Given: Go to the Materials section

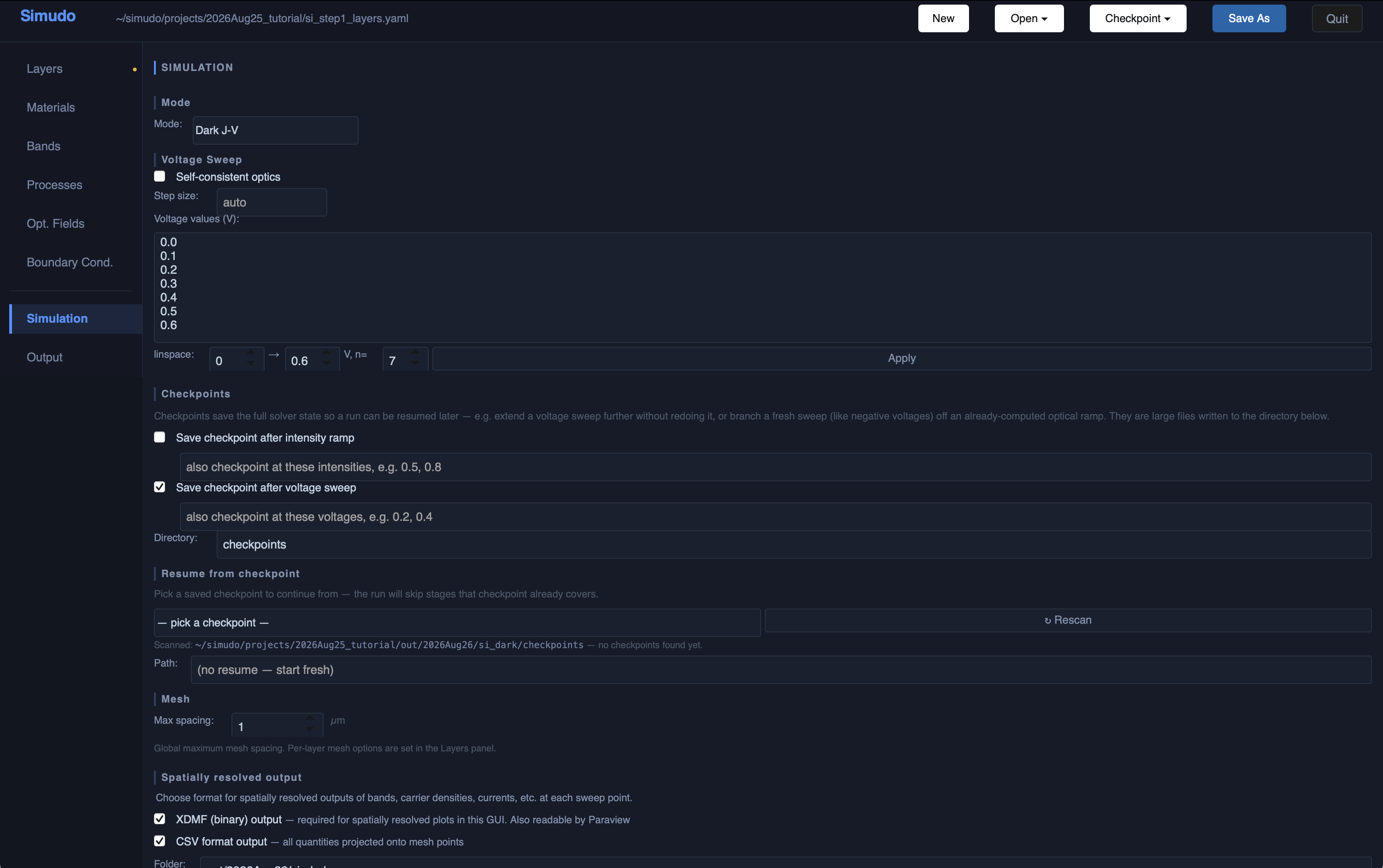Looking at the screenshot, I should tap(51, 107).
